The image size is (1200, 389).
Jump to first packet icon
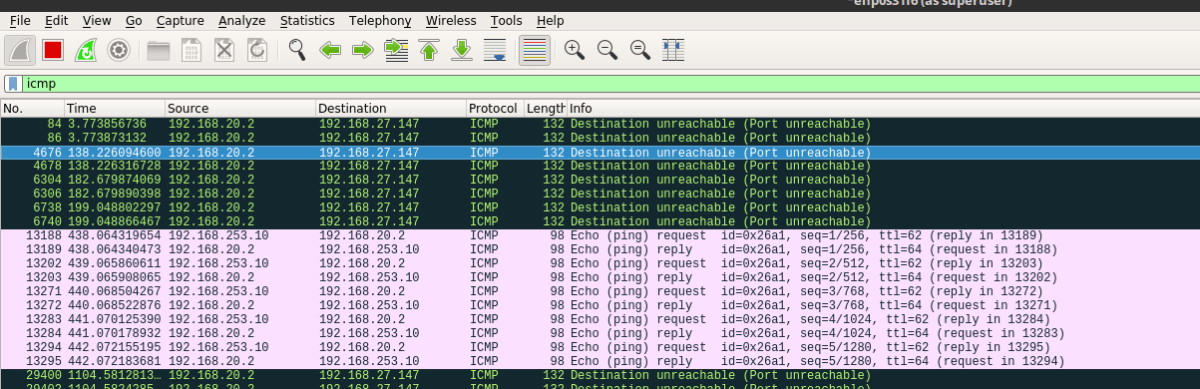[429, 49]
